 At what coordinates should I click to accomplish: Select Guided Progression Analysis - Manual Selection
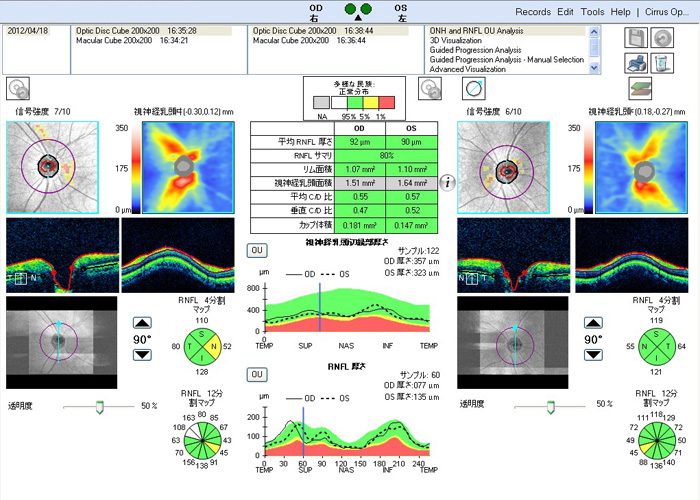[x=507, y=59]
